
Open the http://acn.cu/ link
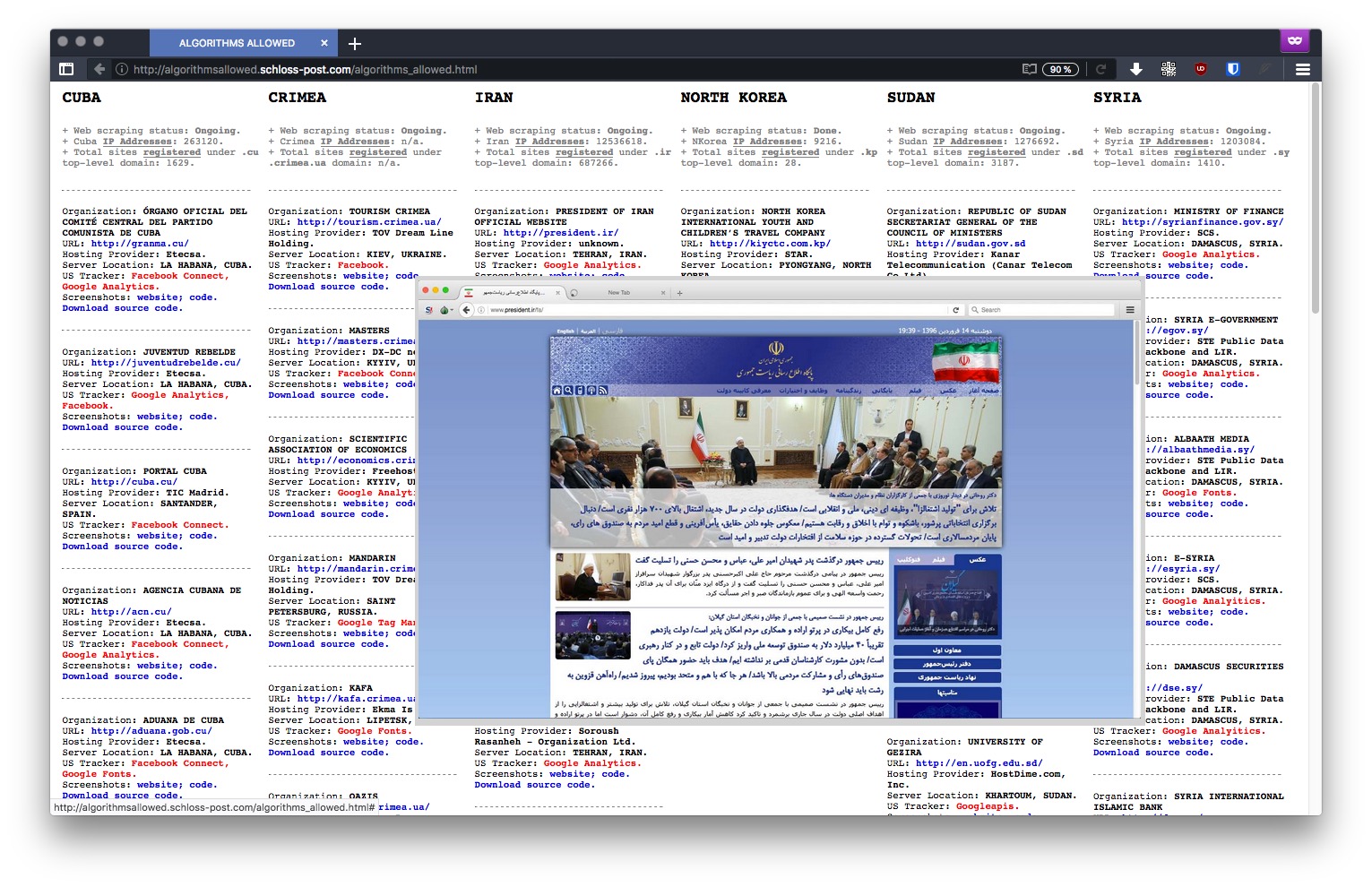pyautogui.click(x=131, y=612)
